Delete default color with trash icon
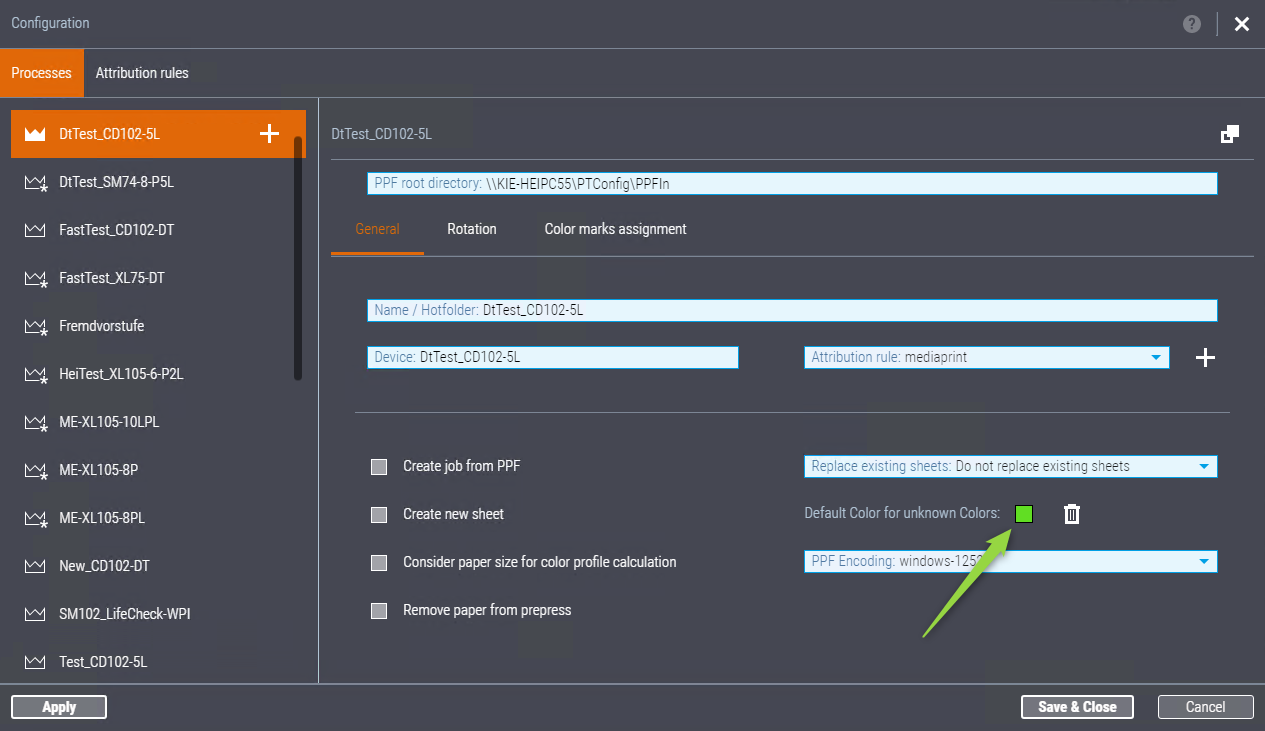Image resolution: width=1265 pixels, height=731 pixels. point(1071,514)
